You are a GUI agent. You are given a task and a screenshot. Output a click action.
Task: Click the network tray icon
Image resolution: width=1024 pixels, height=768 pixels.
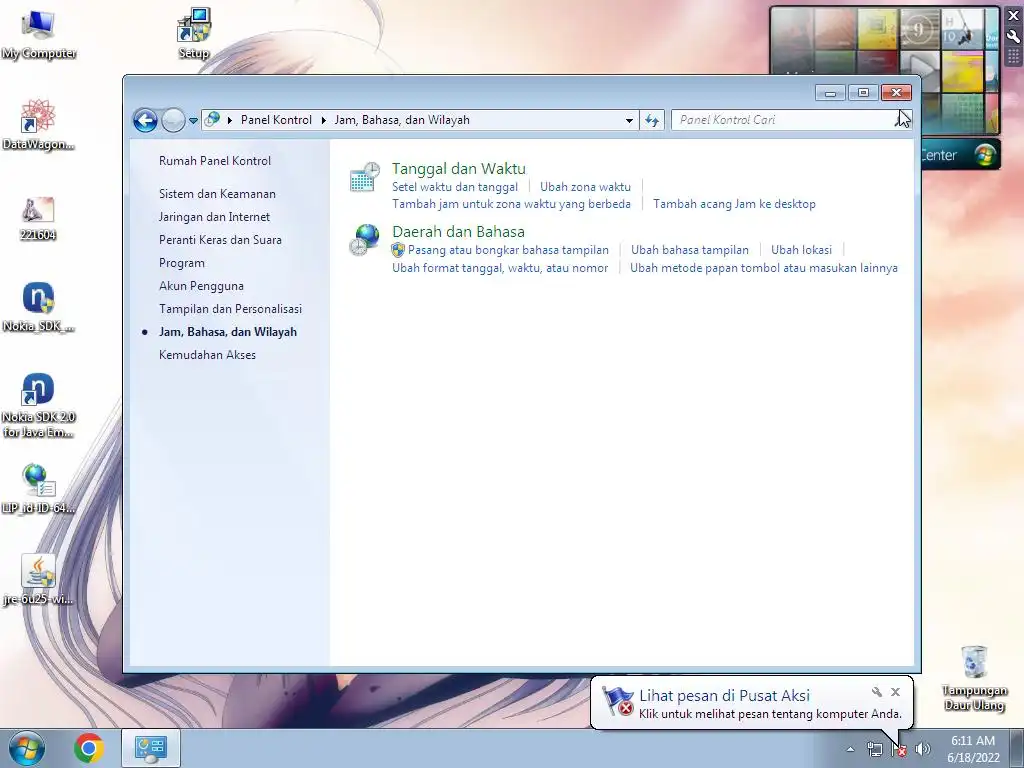click(874, 749)
